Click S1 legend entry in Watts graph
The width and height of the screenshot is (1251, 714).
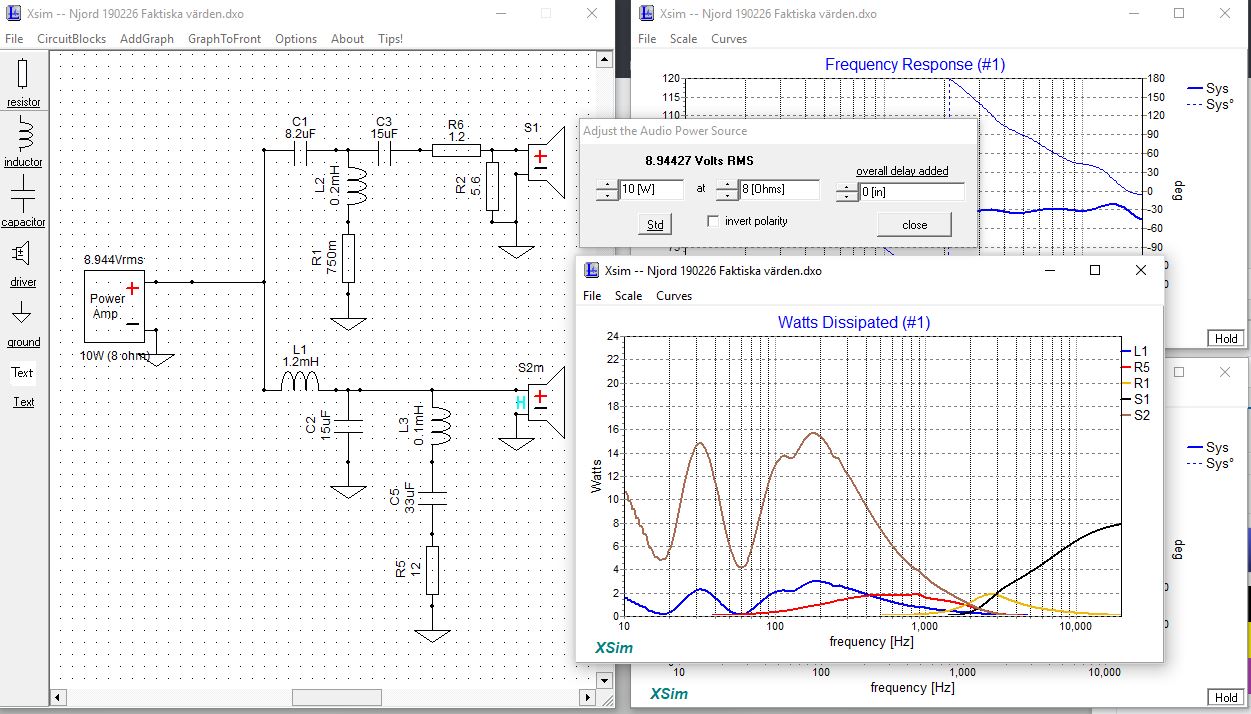click(1133, 399)
